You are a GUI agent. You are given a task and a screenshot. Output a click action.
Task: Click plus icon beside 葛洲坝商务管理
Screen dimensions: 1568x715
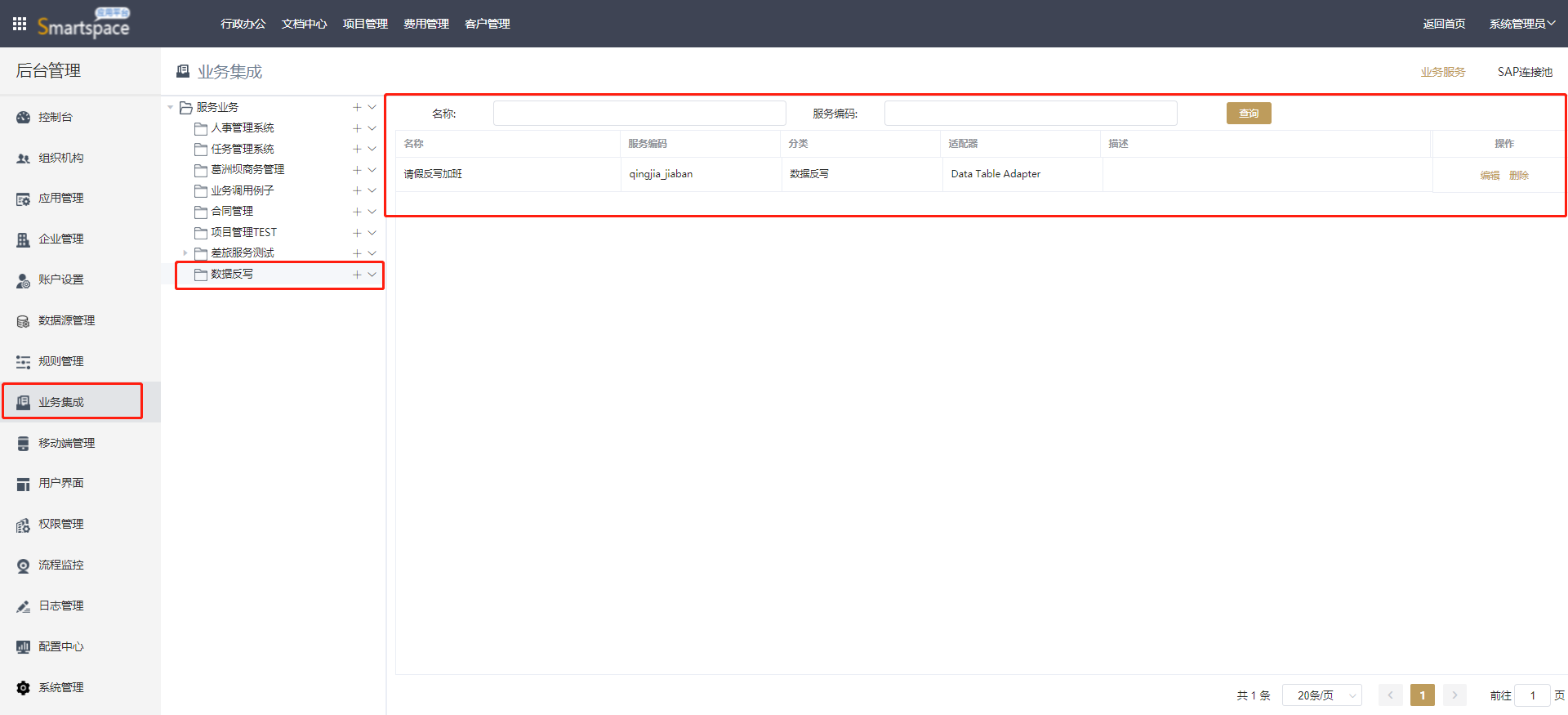357,170
